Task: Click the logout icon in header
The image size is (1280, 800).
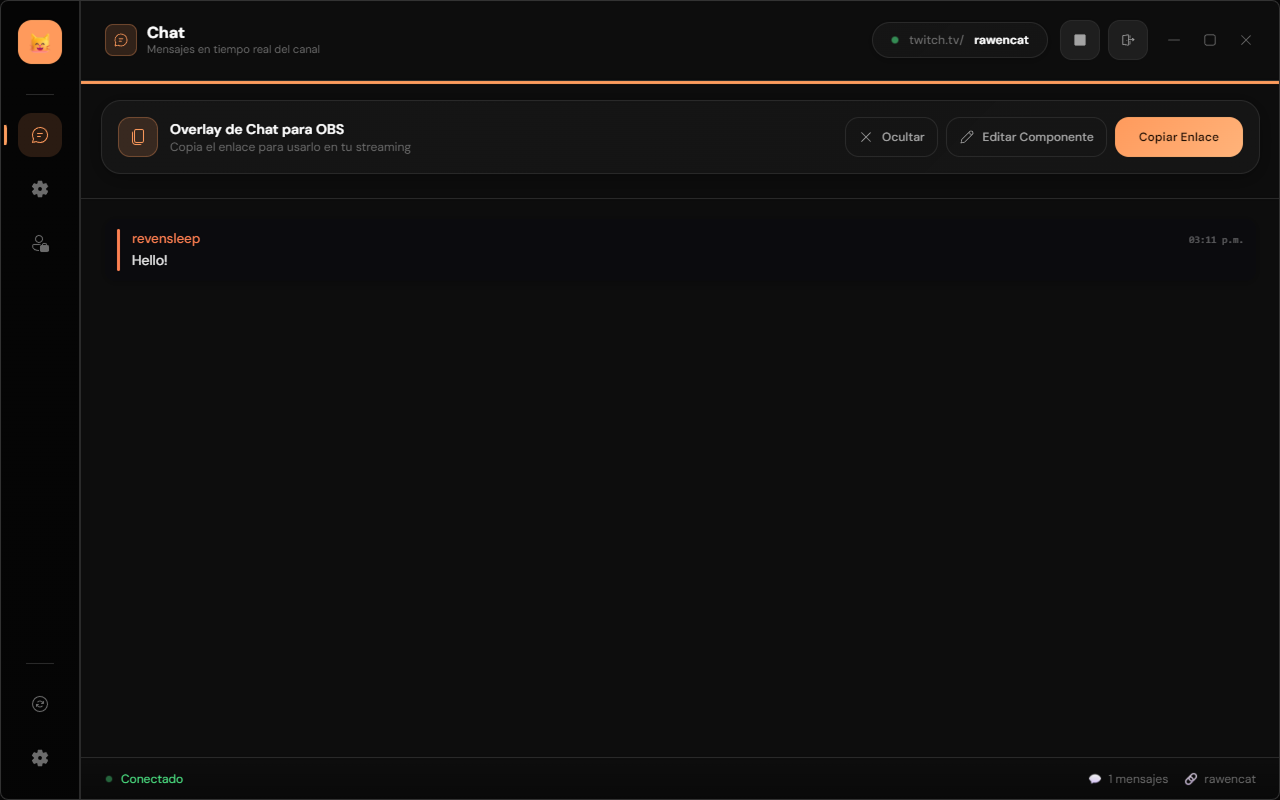Action: point(1128,40)
